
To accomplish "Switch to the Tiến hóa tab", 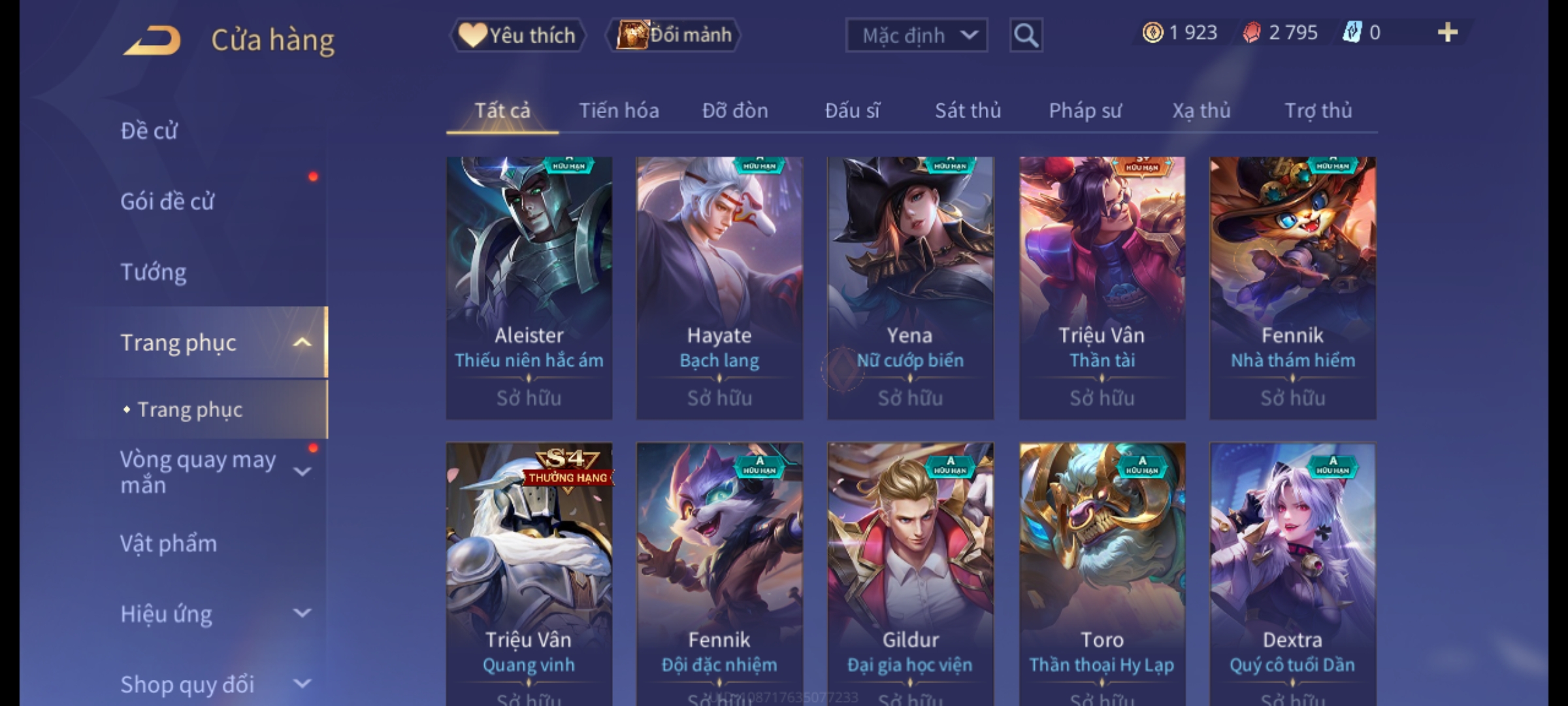I will (619, 110).
